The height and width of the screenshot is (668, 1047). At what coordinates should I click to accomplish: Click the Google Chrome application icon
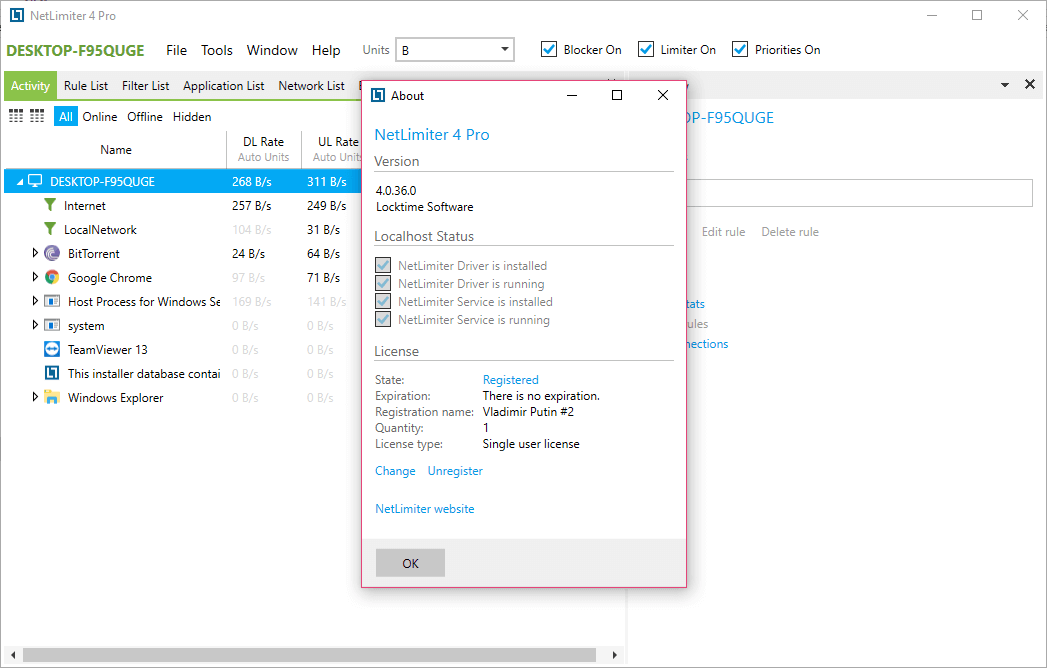pyautogui.click(x=52, y=277)
